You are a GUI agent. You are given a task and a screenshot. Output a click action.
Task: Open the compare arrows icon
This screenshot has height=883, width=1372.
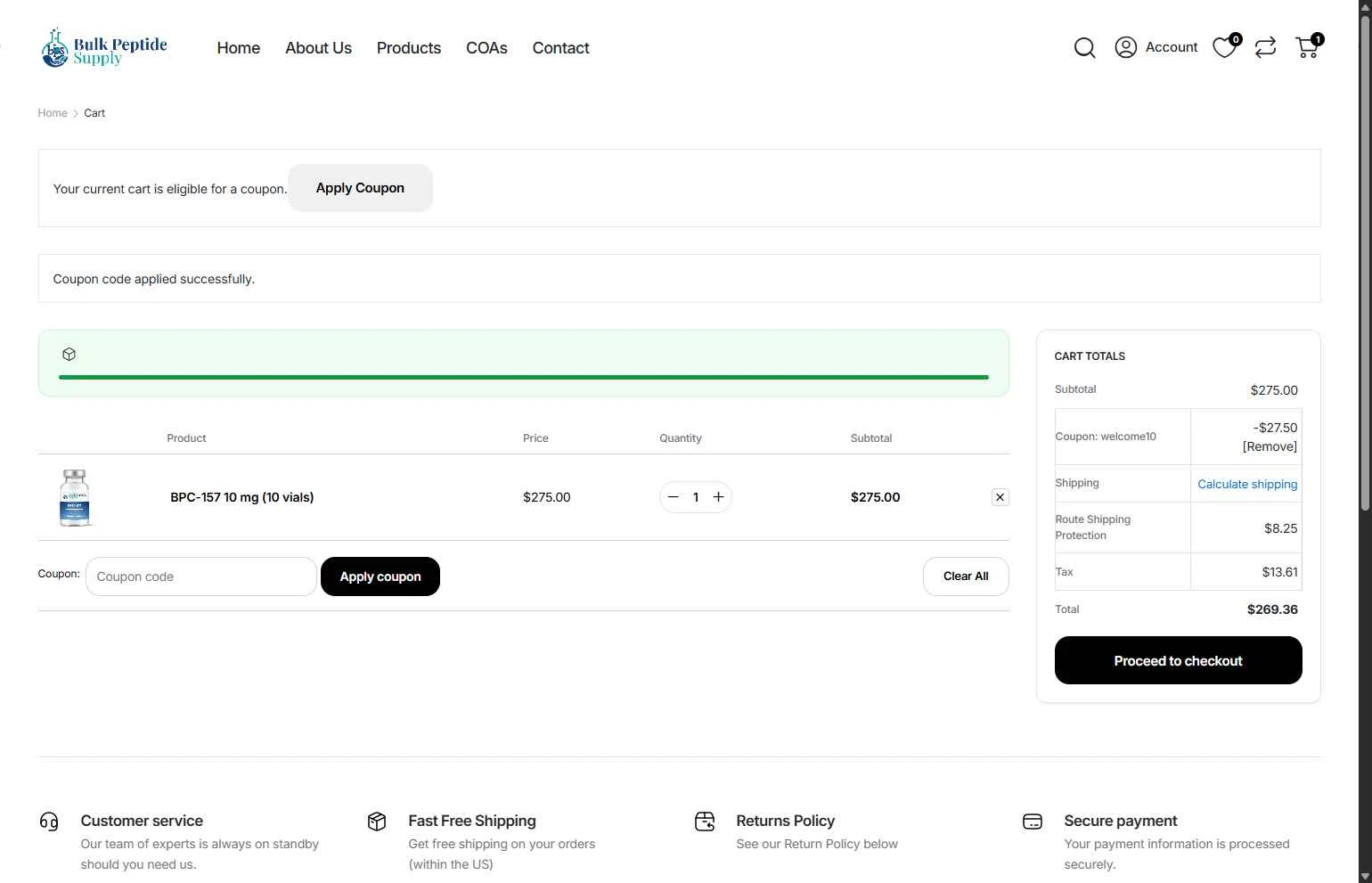coord(1265,47)
